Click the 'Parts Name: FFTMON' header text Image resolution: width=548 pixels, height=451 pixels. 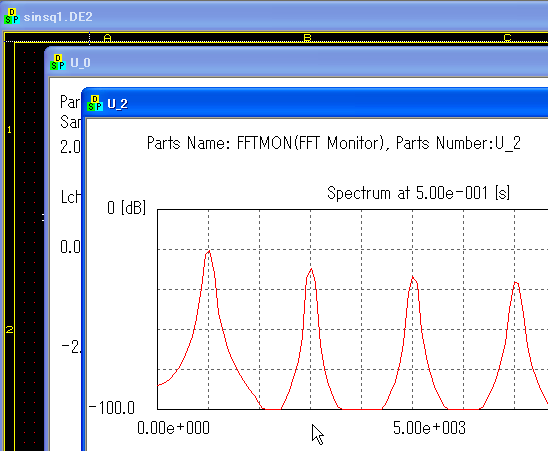(x=334, y=143)
